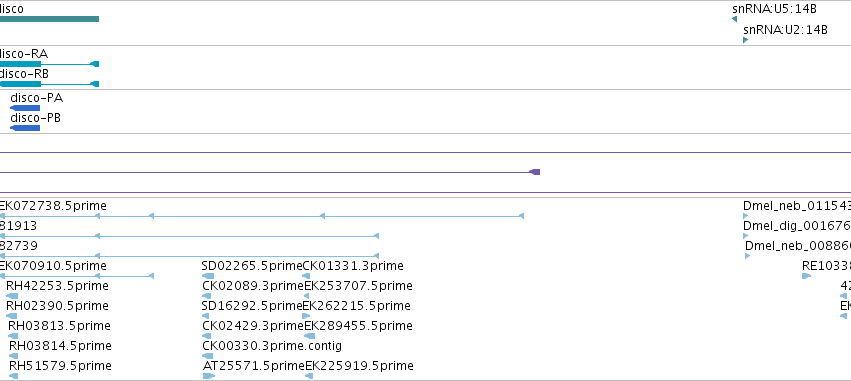Select the disco-RA transcript feature
This screenshot has height=381, width=851.
coord(49,64)
